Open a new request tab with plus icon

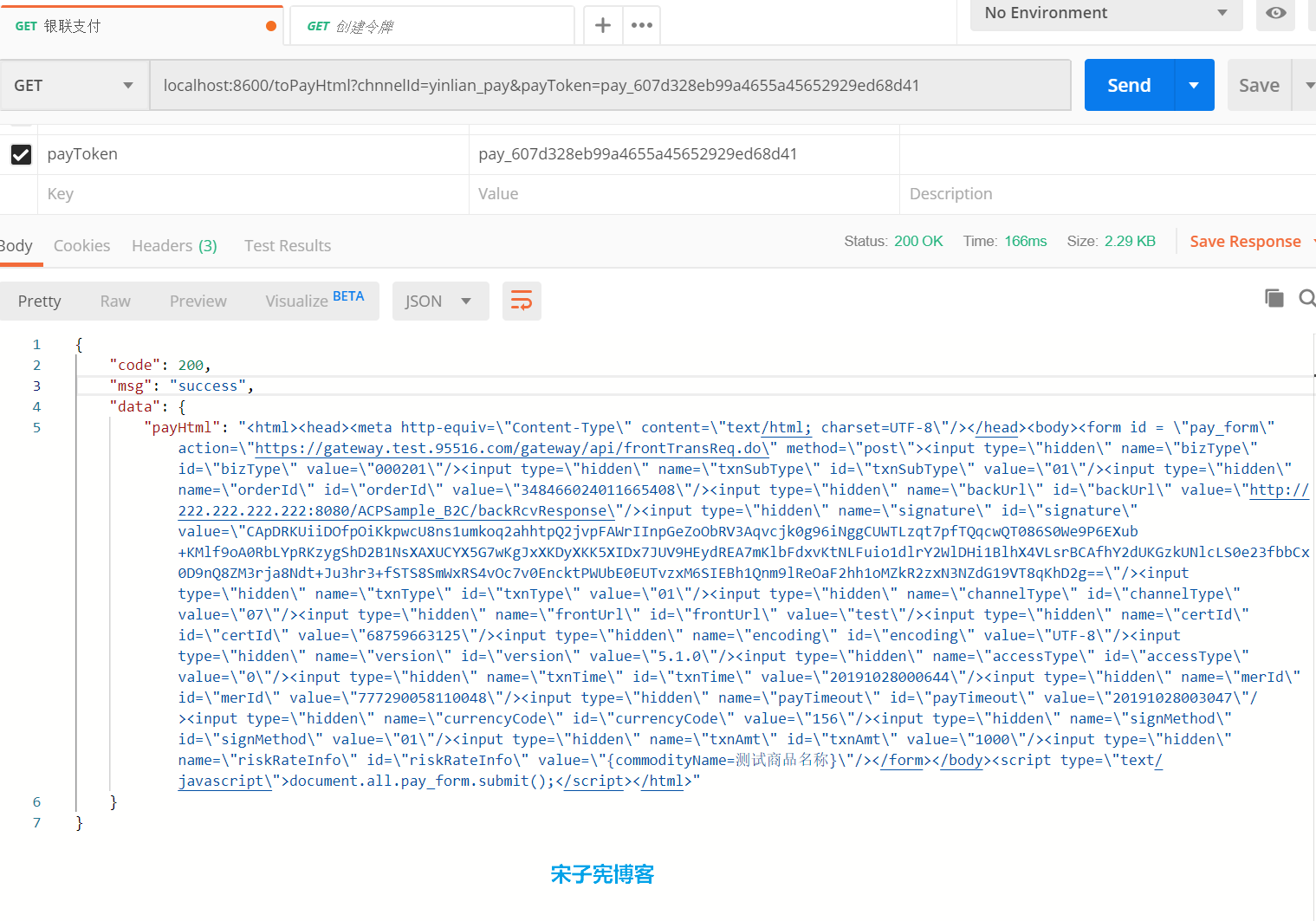point(603,25)
